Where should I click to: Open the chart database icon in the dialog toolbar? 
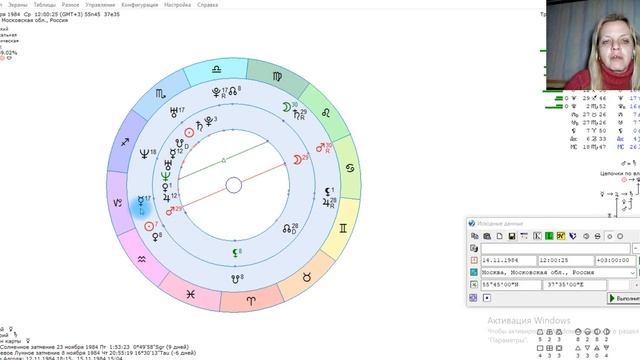(x=487, y=236)
